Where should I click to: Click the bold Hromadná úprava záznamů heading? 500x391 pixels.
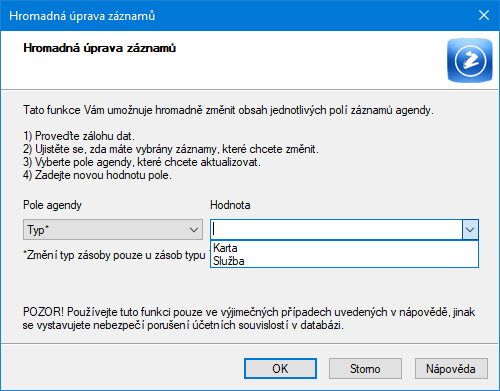99,48
